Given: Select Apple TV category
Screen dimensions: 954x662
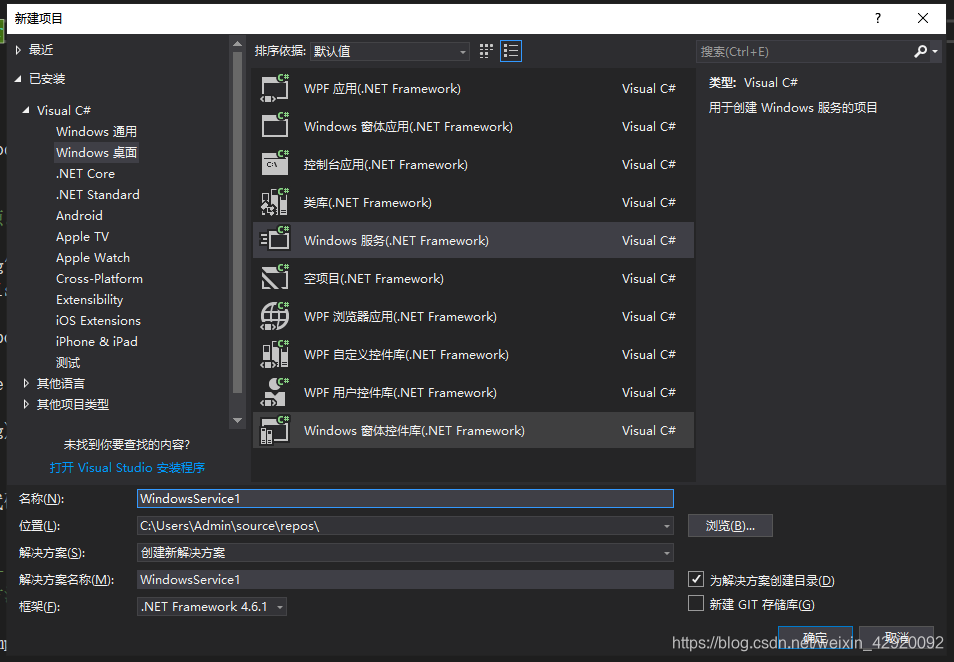Looking at the screenshot, I should pyautogui.click(x=82, y=237).
